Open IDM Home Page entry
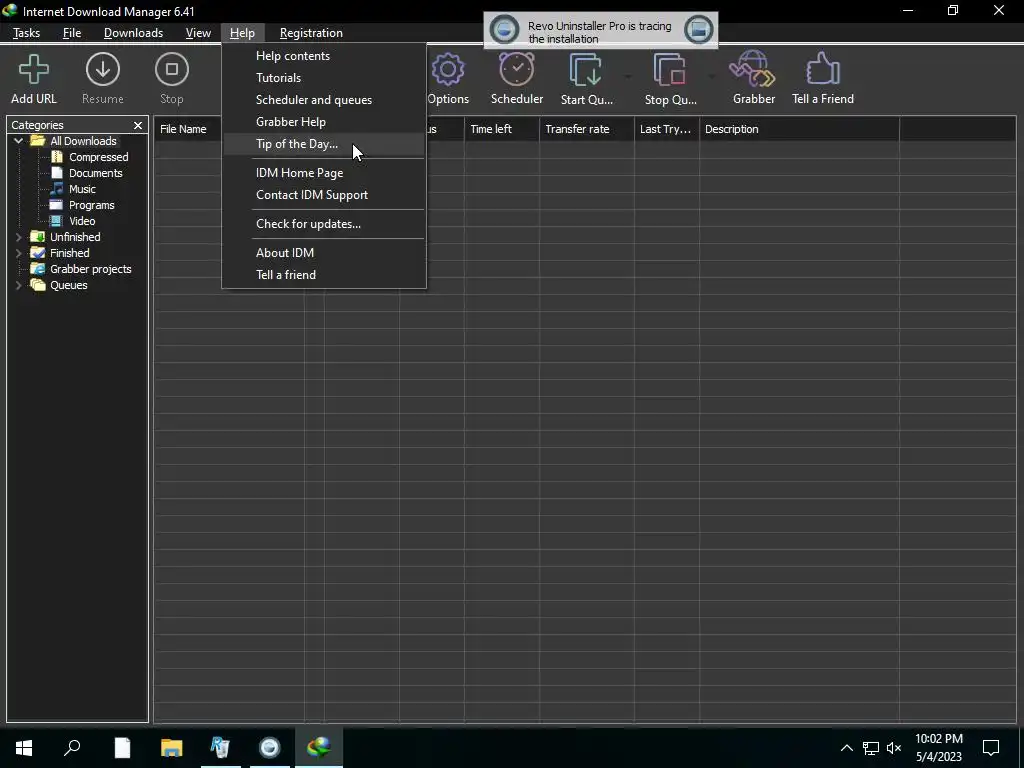 [x=324, y=172]
